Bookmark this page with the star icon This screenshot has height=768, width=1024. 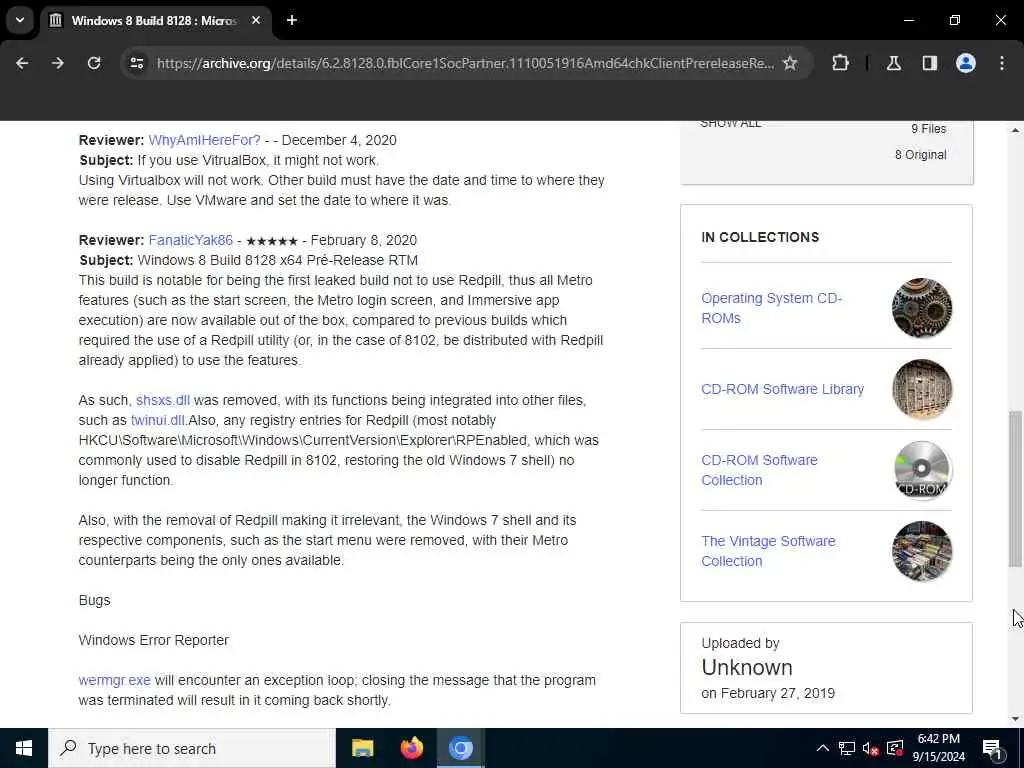tap(790, 63)
